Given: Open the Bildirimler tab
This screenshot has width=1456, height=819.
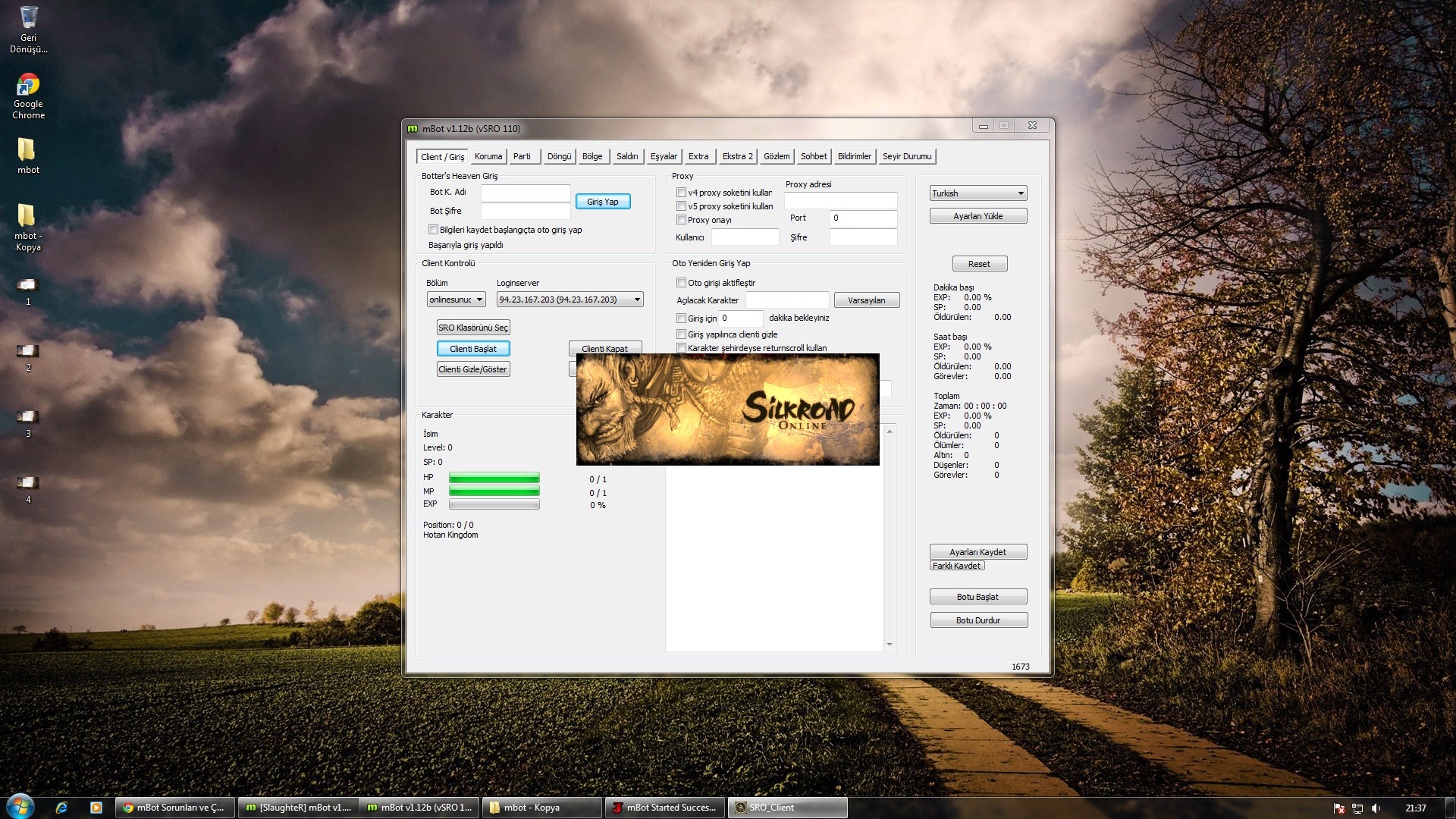Looking at the screenshot, I should click(x=855, y=157).
